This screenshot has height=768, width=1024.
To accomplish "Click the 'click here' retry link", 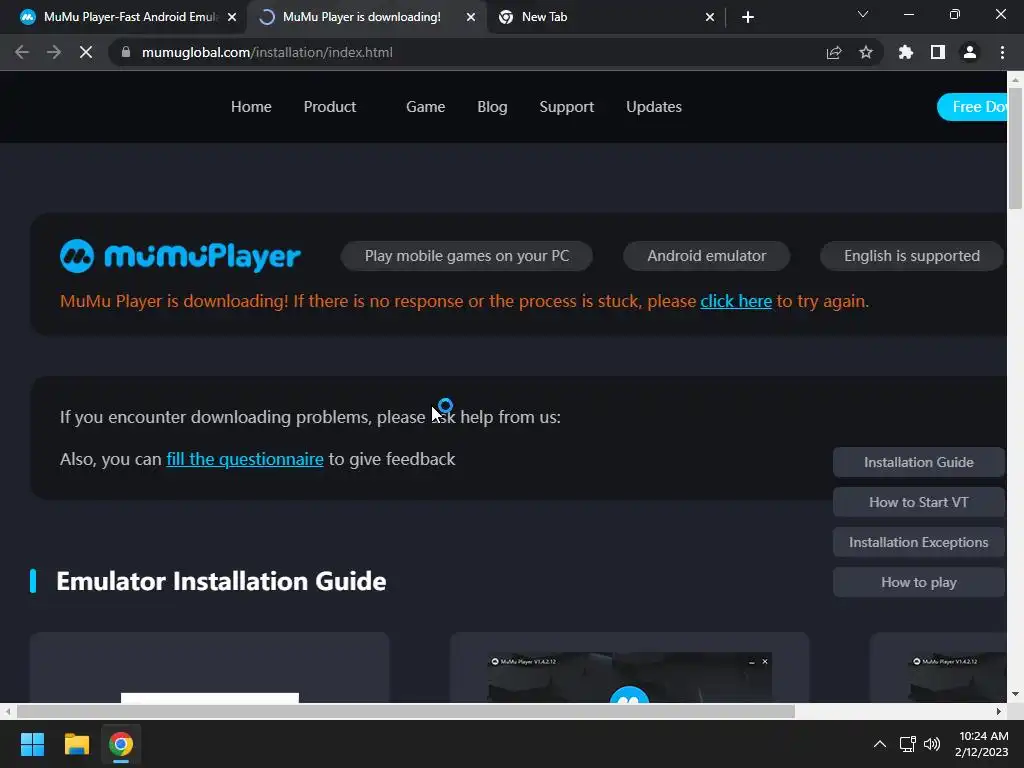I will click(x=736, y=301).
